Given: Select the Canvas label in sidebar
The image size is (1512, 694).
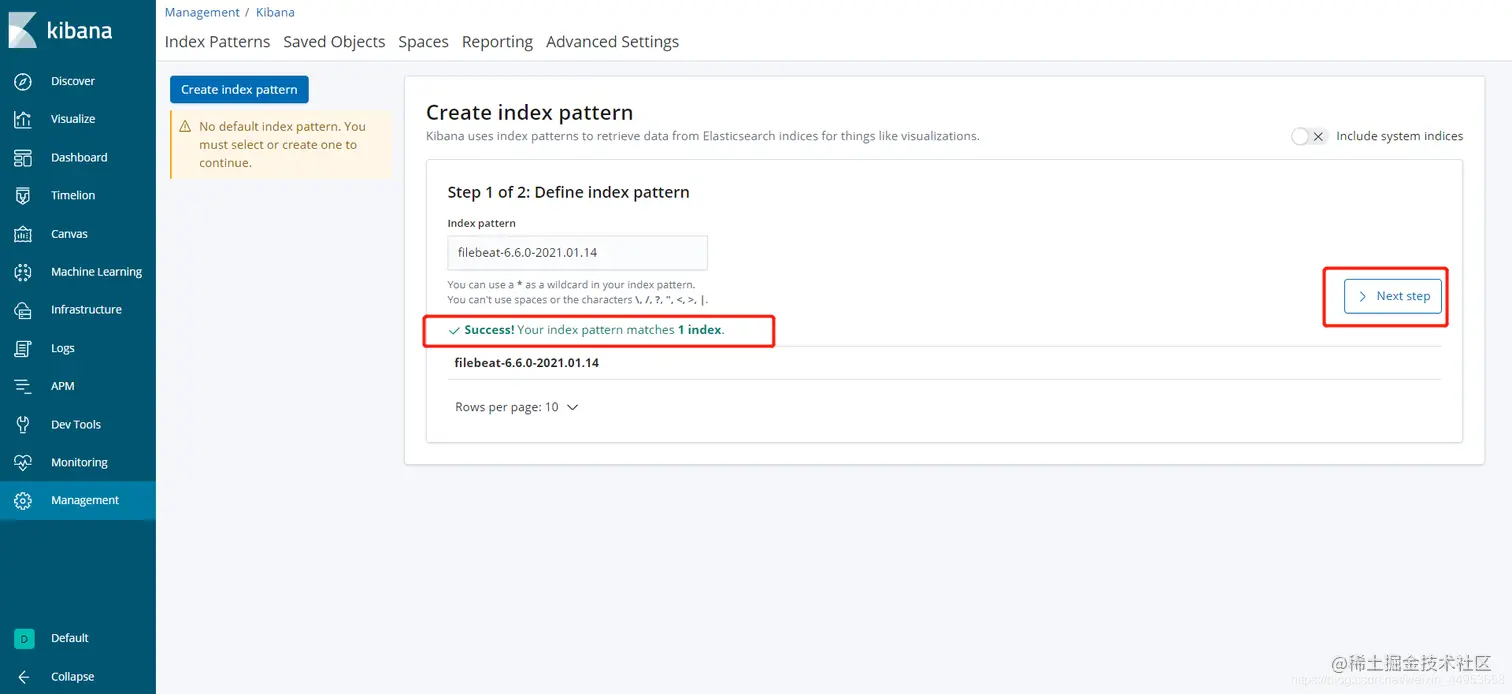Looking at the screenshot, I should tap(69, 234).
